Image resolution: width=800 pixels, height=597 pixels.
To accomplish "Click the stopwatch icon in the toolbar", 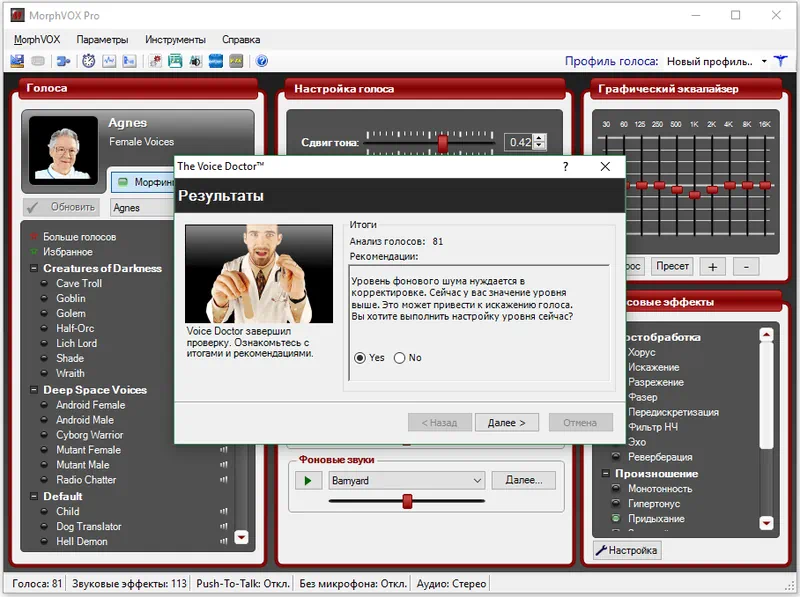I will tap(89, 61).
